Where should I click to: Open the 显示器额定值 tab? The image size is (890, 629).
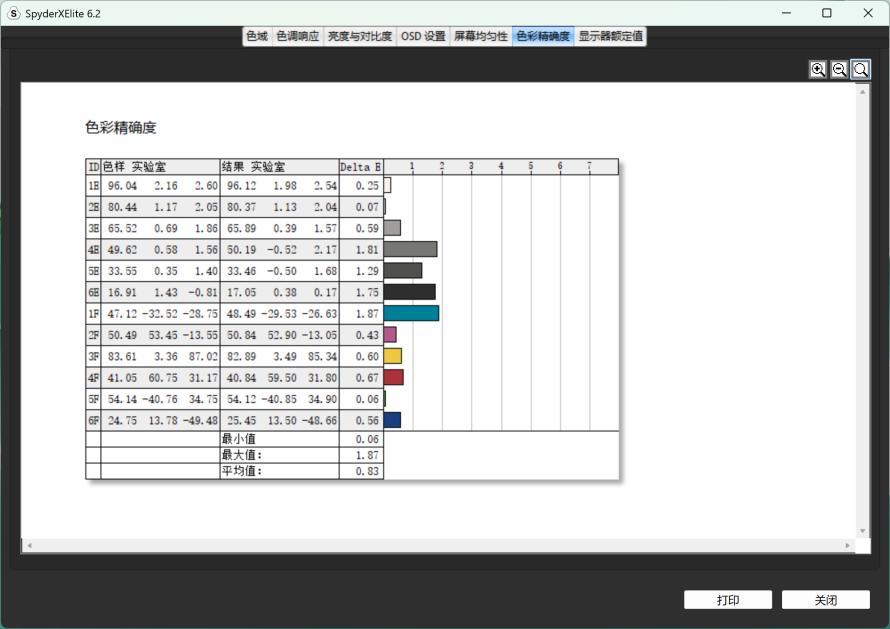click(610, 36)
